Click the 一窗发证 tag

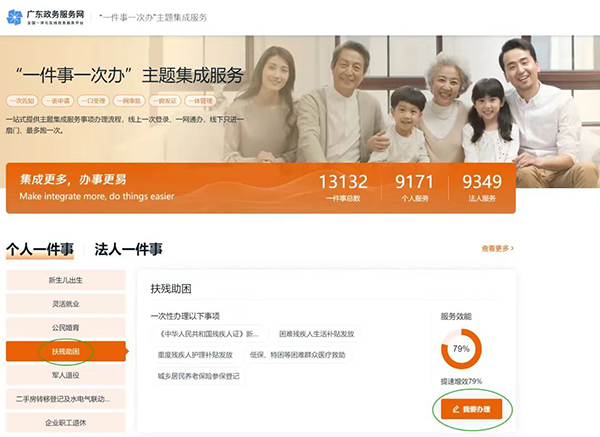(x=165, y=101)
